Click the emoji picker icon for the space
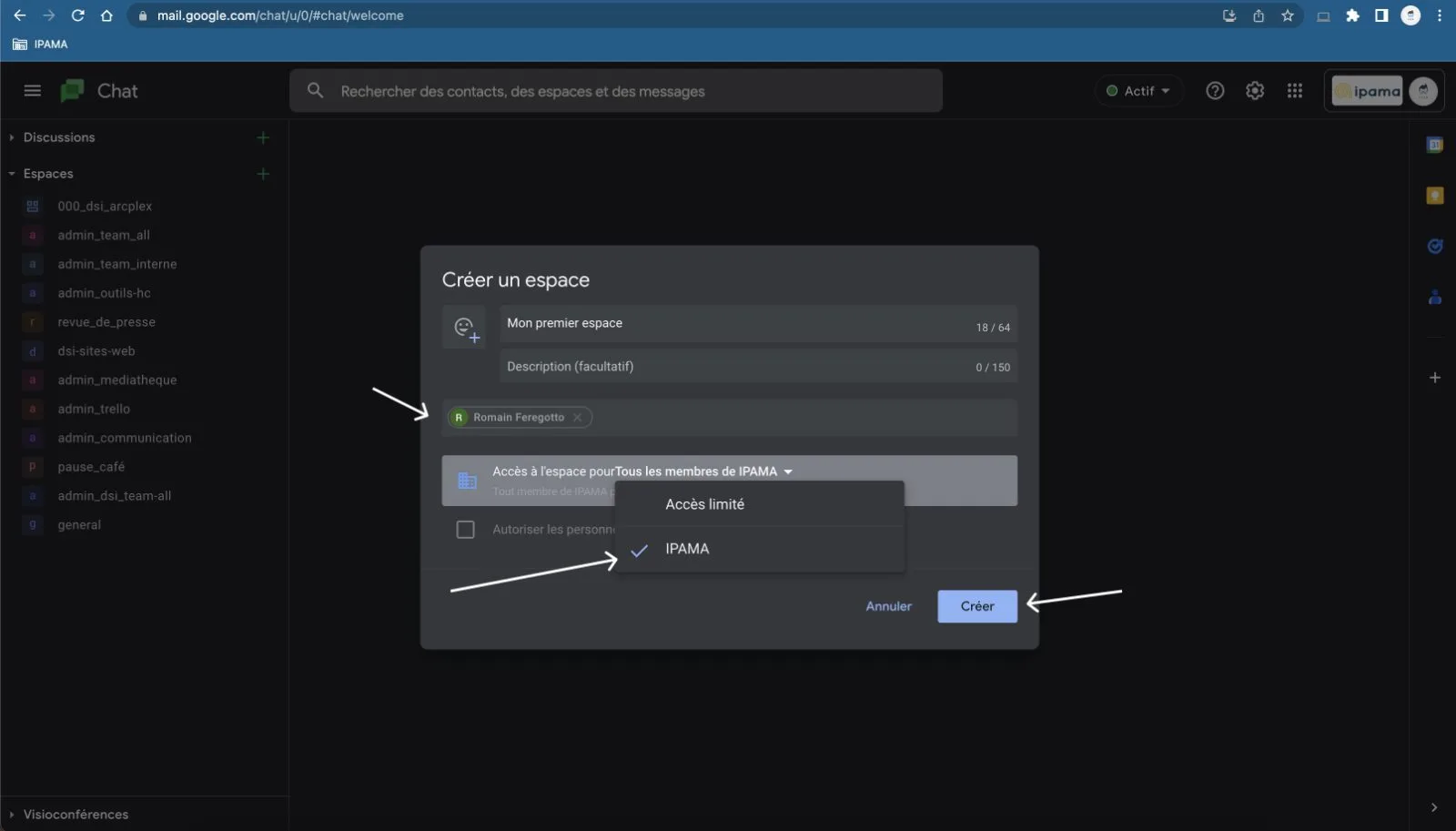1456x831 pixels. 465,328
